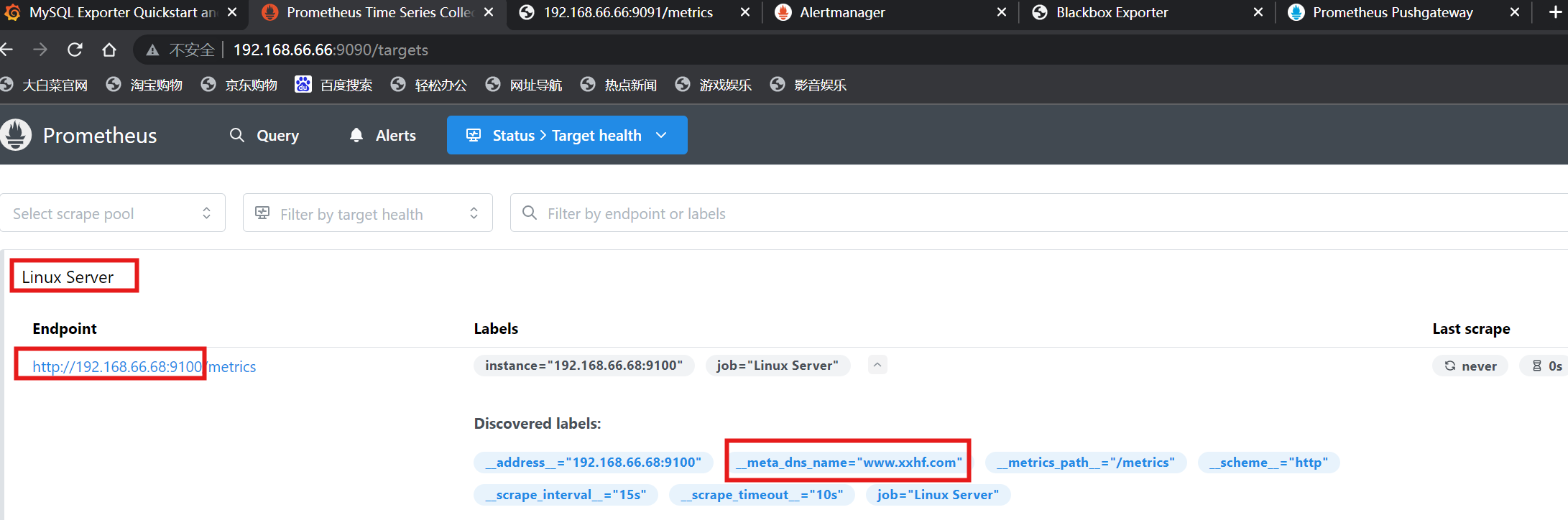Go forward in browser history
This screenshot has height=520, width=1568.
[x=40, y=50]
